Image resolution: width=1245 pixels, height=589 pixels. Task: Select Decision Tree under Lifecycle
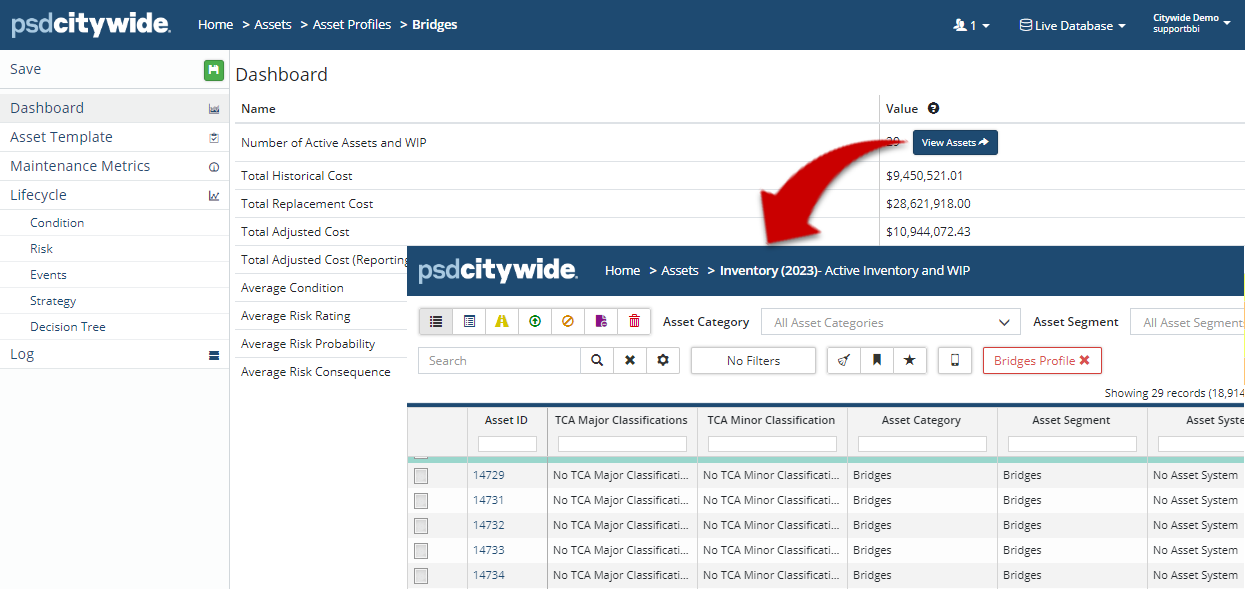[67, 327]
